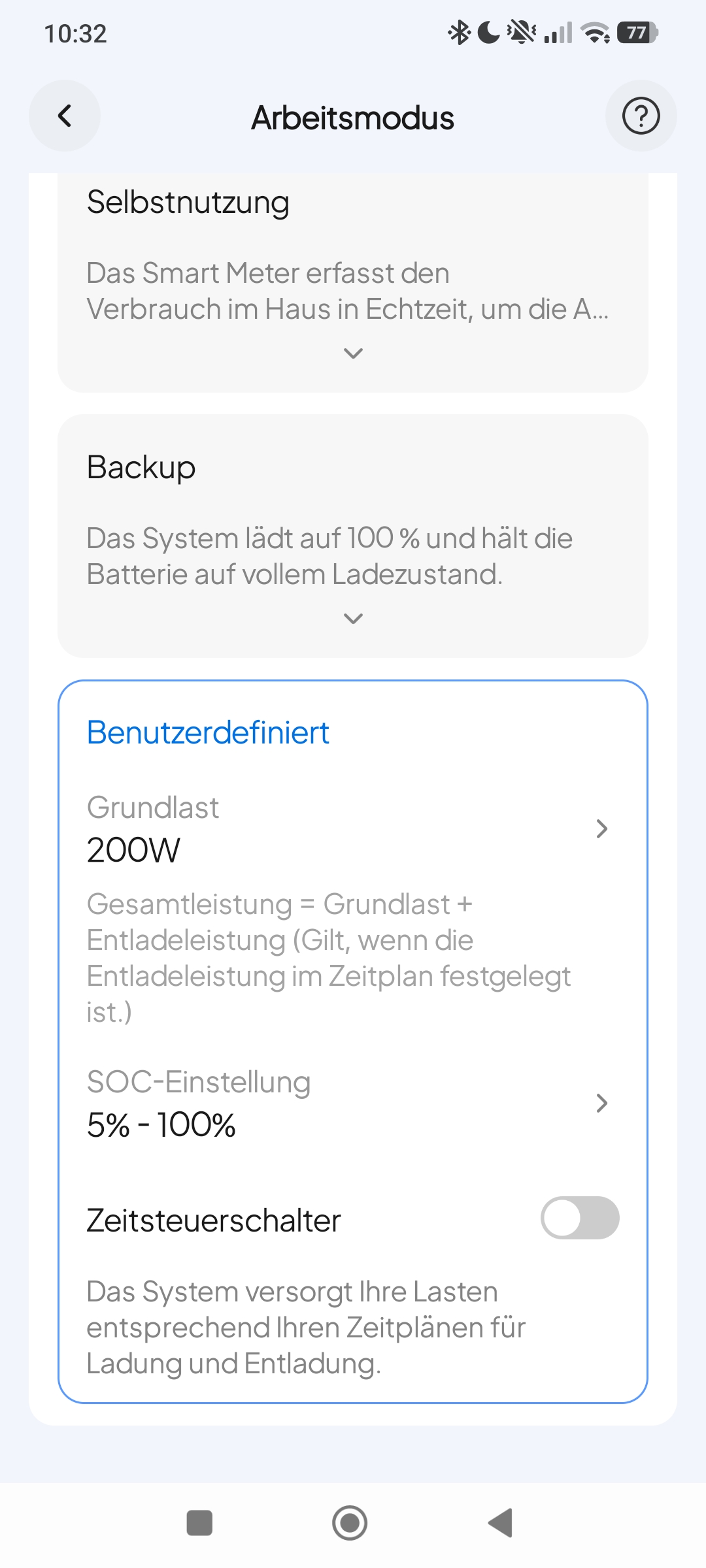706x1568 pixels.
Task: Tap the muted notification bell icon
Action: [x=522, y=32]
